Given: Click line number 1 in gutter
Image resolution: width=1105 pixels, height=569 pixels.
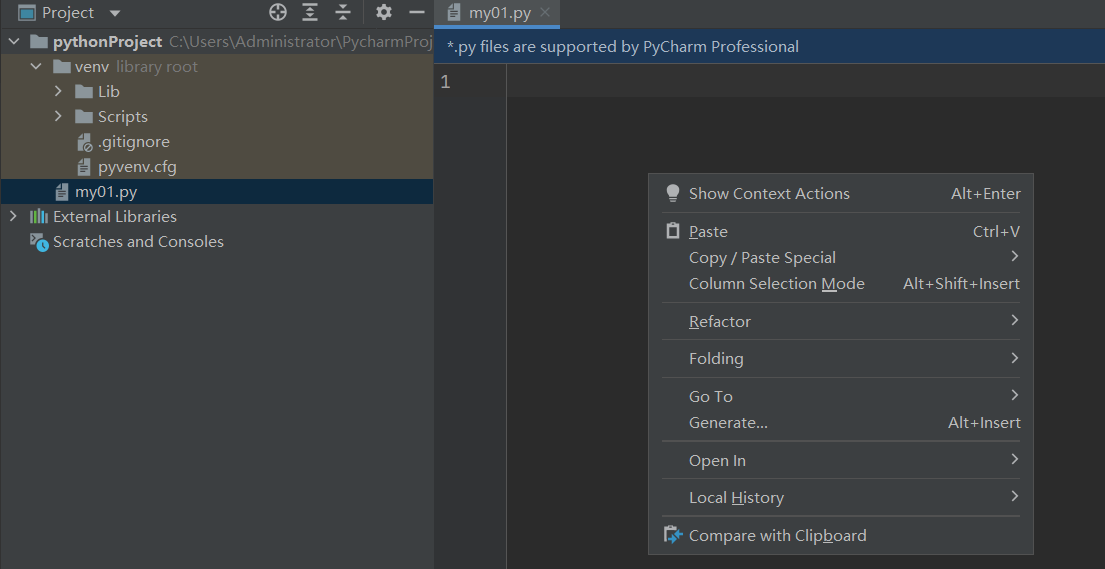Looking at the screenshot, I should coord(445,82).
